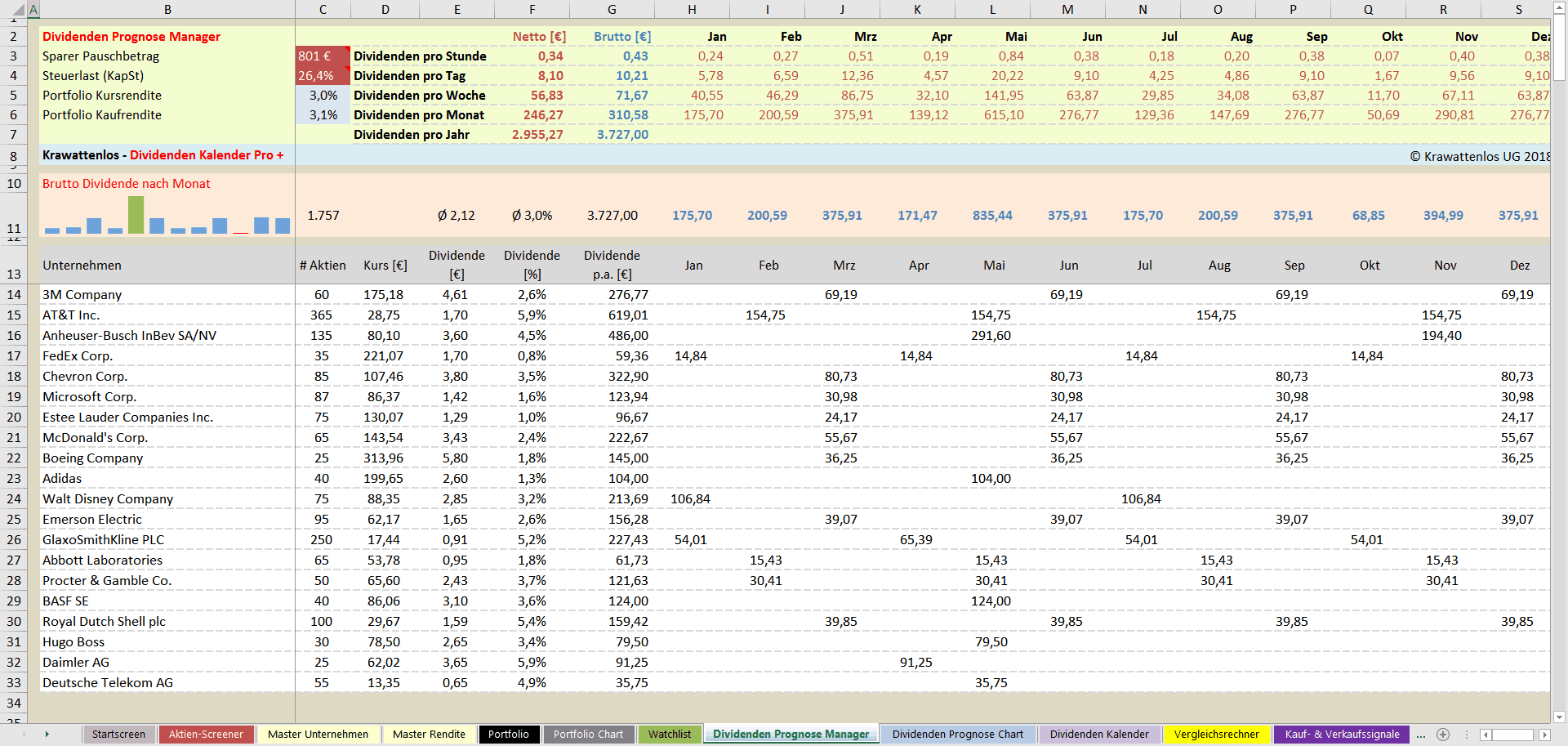Viewport: 1568px width, 746px height.
Task: Select column G header
Action: tap(612, 10)
